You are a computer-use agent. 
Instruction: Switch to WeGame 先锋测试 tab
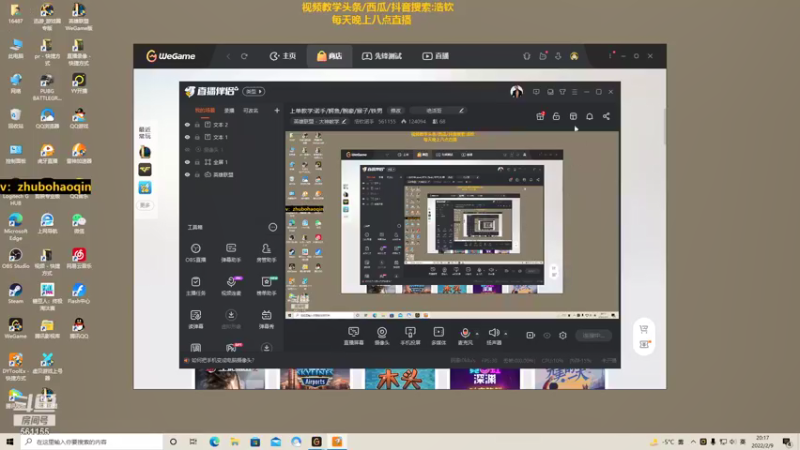click(x=382, y=56)
